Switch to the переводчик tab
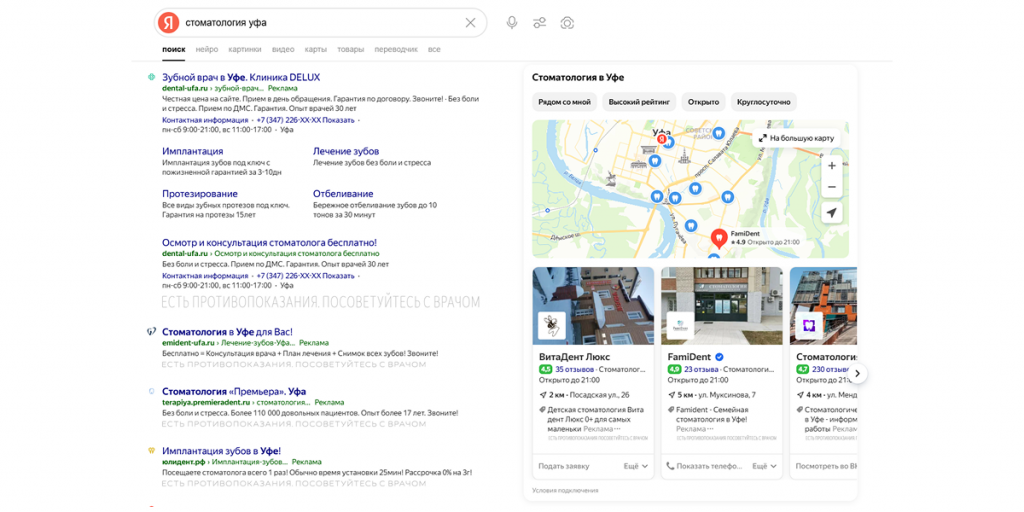1024x512 pixels. click(x=396, y=49)
